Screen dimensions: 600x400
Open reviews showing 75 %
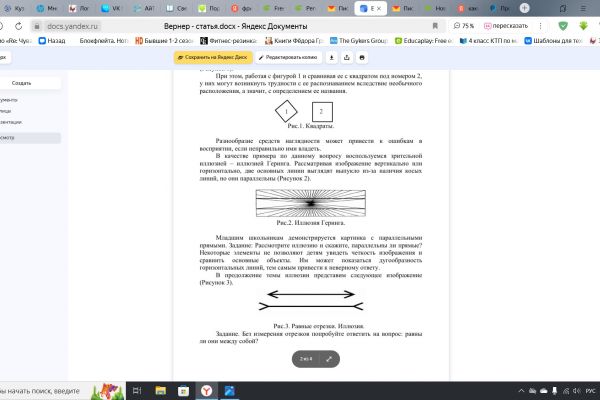pyautogui.click(x=464, y=26)
